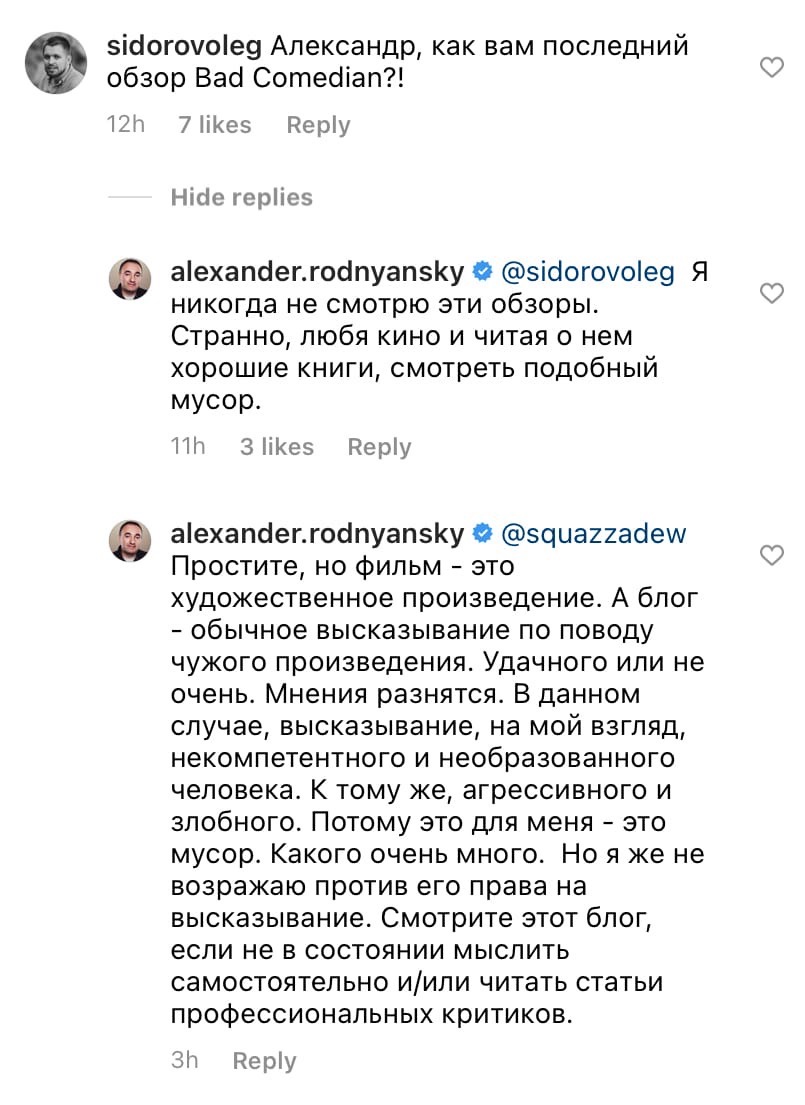Open the @squazzadew mention link
This screenshot has height=1105, width=805.
point(593,533)
